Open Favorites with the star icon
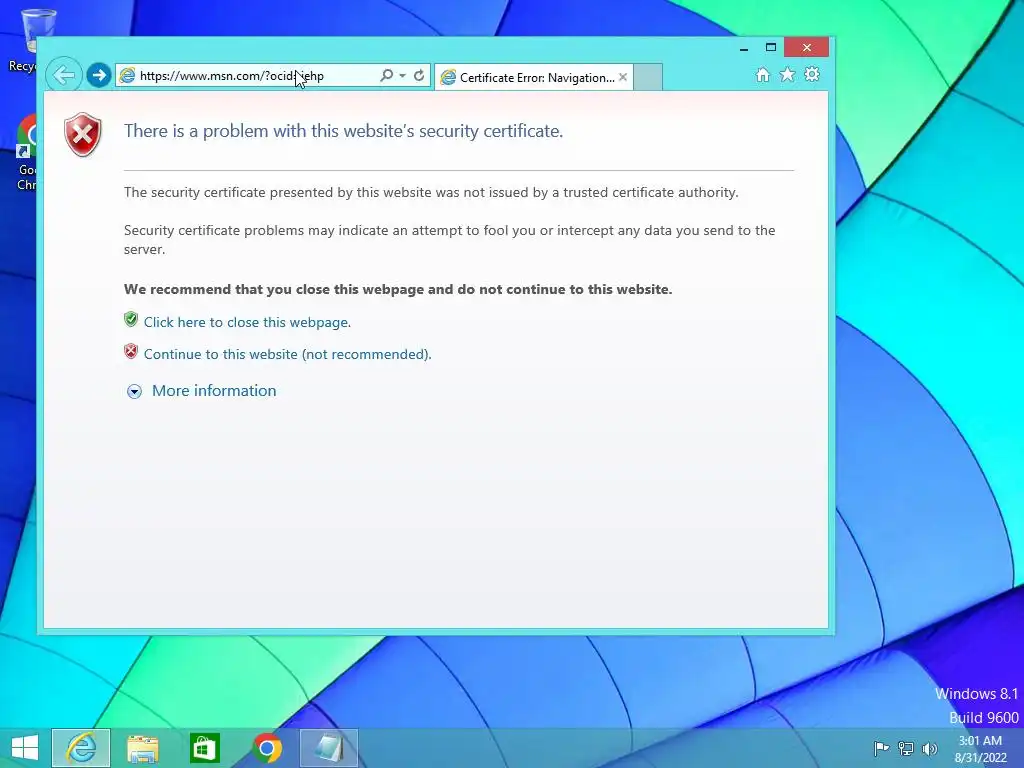The width and height of the screenshot is (1024, 768). [788, 74]
